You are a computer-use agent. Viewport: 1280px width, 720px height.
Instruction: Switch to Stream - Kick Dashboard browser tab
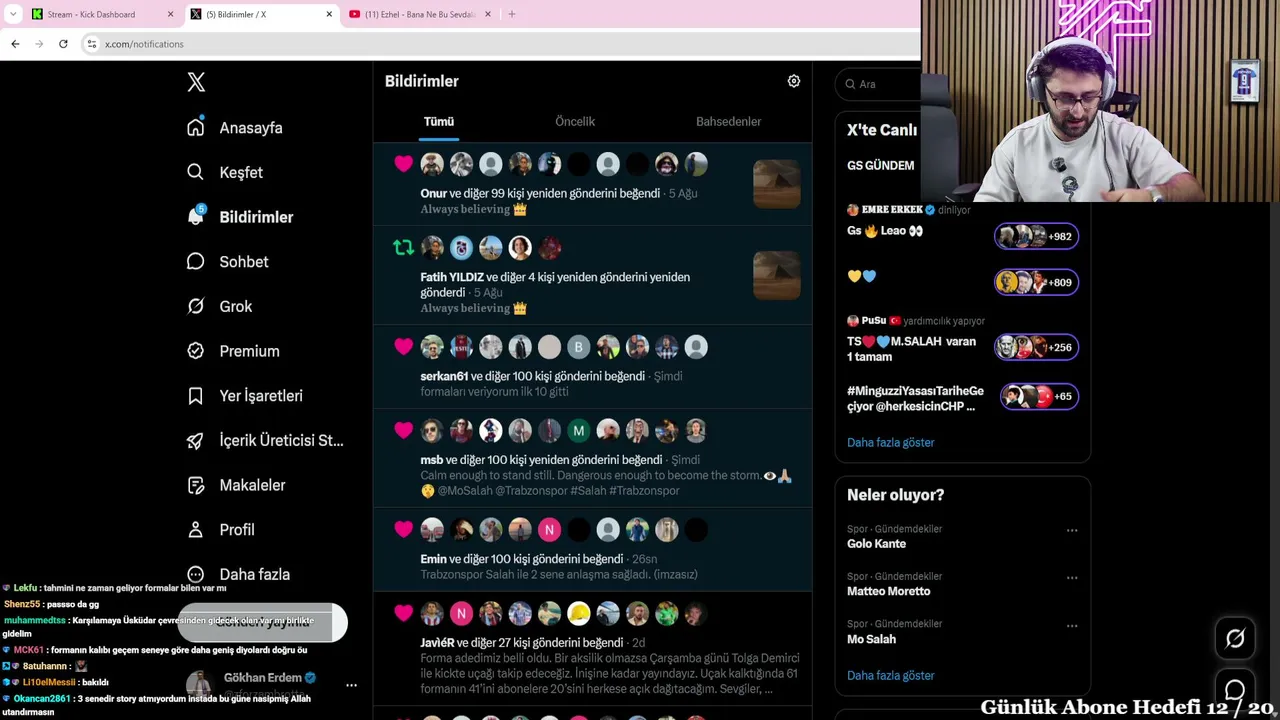point(100,14)
